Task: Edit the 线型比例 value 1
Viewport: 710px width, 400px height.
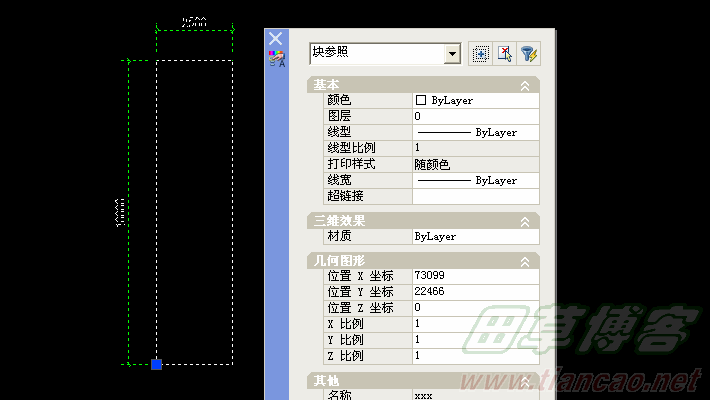Action: coord(475,148)
